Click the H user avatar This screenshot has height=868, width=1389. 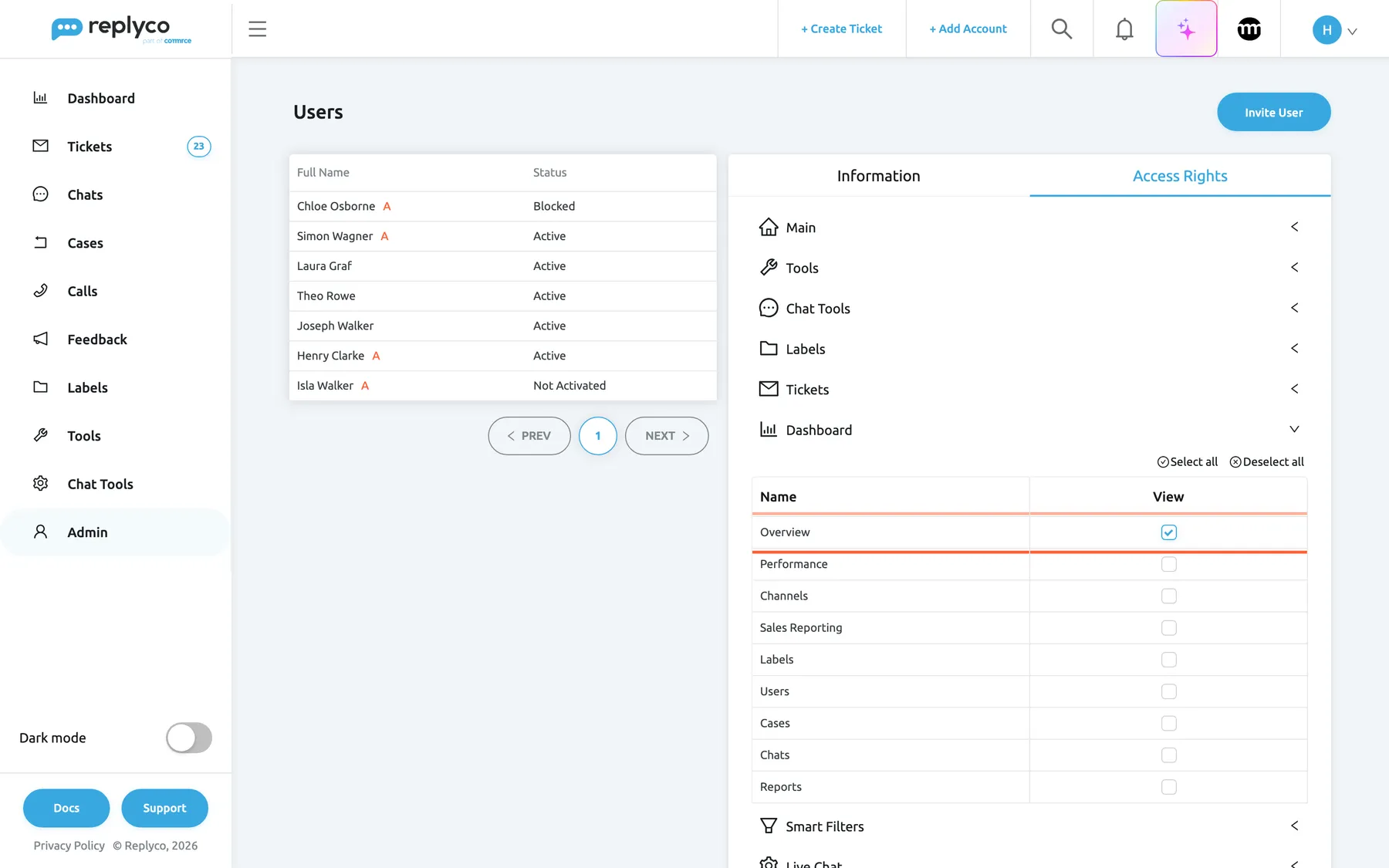pos(1326,29)
